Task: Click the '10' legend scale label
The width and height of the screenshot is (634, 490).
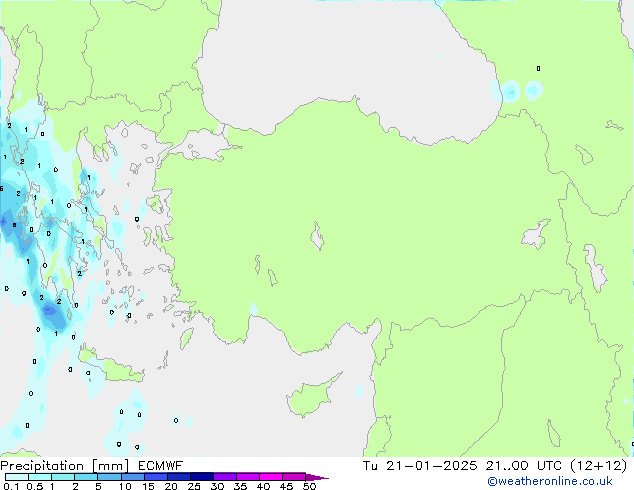Action: [125, 486]
